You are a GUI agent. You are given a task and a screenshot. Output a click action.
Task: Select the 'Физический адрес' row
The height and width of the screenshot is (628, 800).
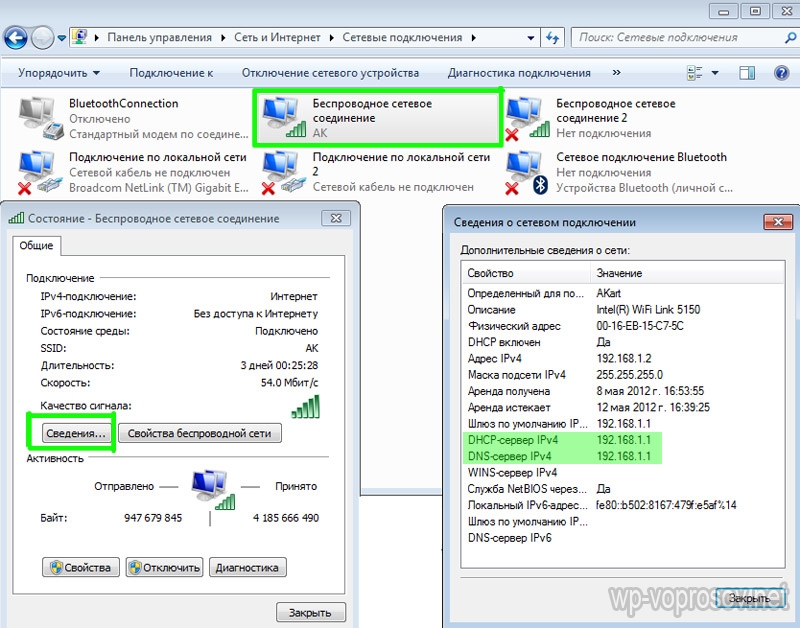click(623, 326)
